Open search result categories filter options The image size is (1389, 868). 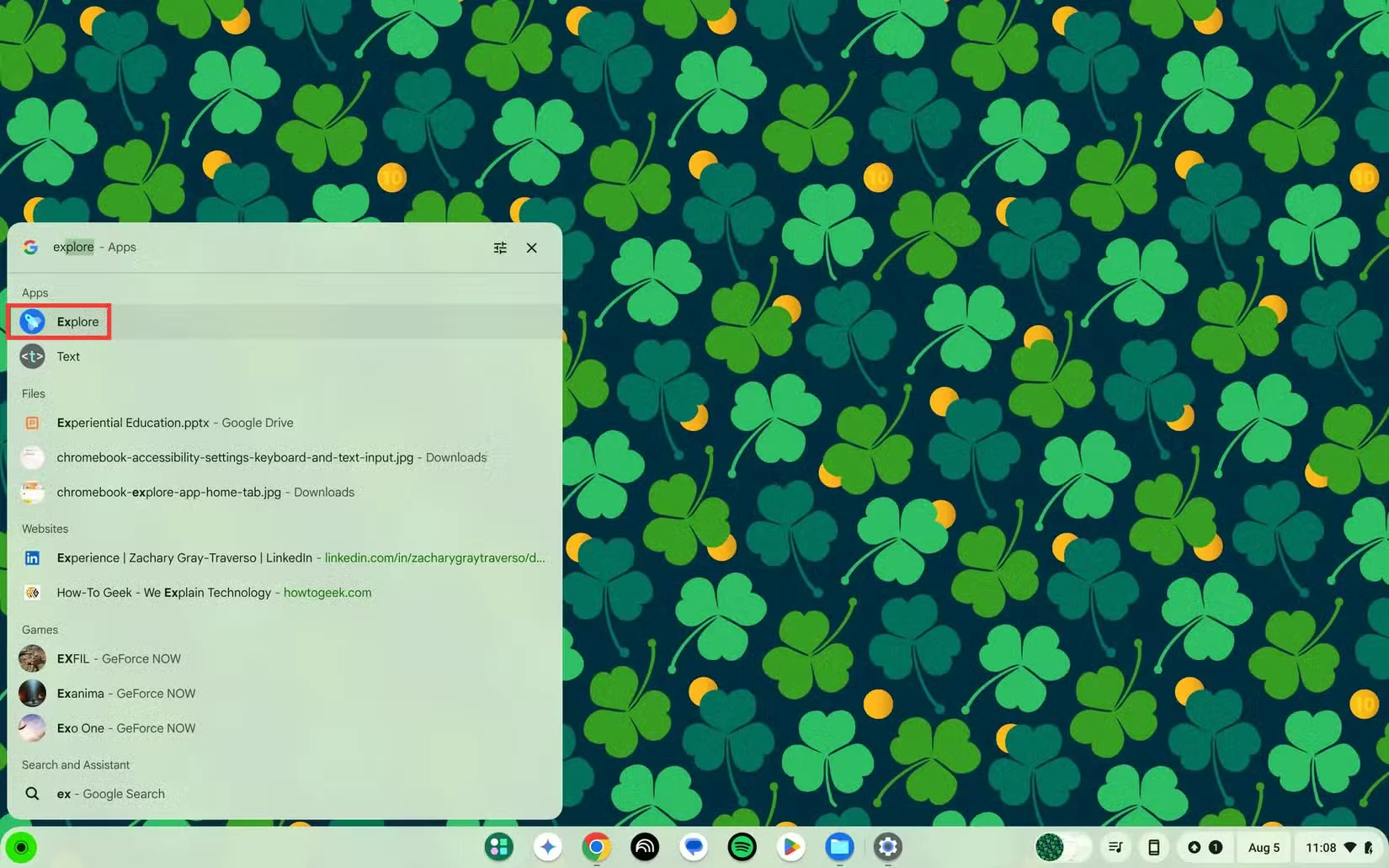500,248
